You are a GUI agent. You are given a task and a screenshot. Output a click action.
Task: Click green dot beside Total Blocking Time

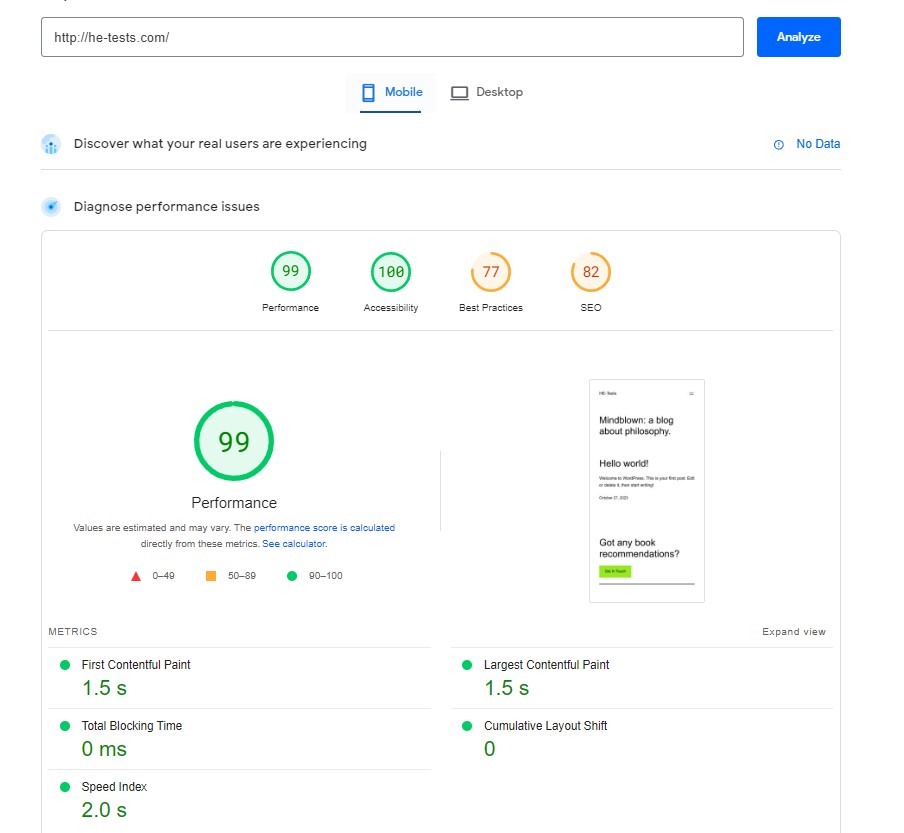pyautogui.click(x=65, y=726)
